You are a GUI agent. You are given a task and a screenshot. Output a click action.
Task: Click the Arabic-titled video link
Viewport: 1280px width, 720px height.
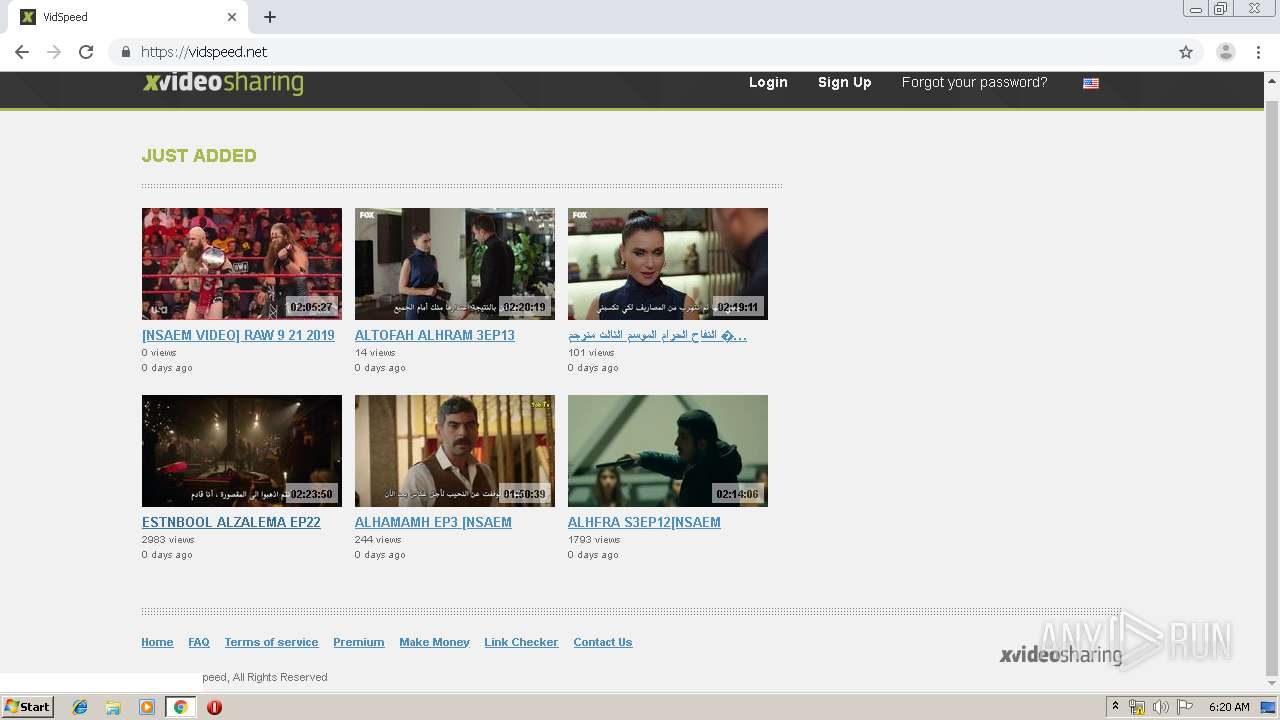[657, 335]
